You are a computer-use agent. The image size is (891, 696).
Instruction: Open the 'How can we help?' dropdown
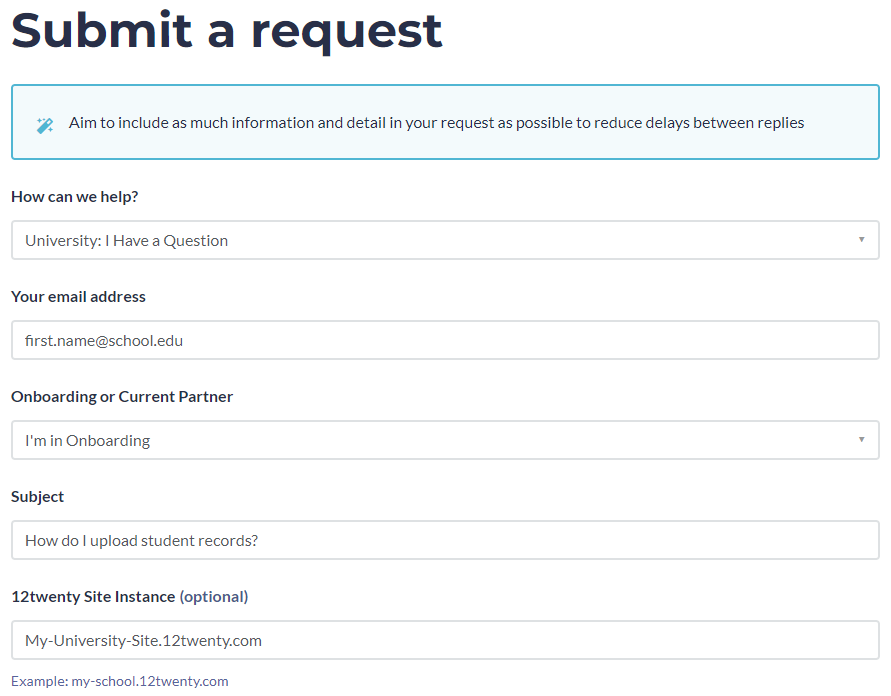[x=444, y=240]
